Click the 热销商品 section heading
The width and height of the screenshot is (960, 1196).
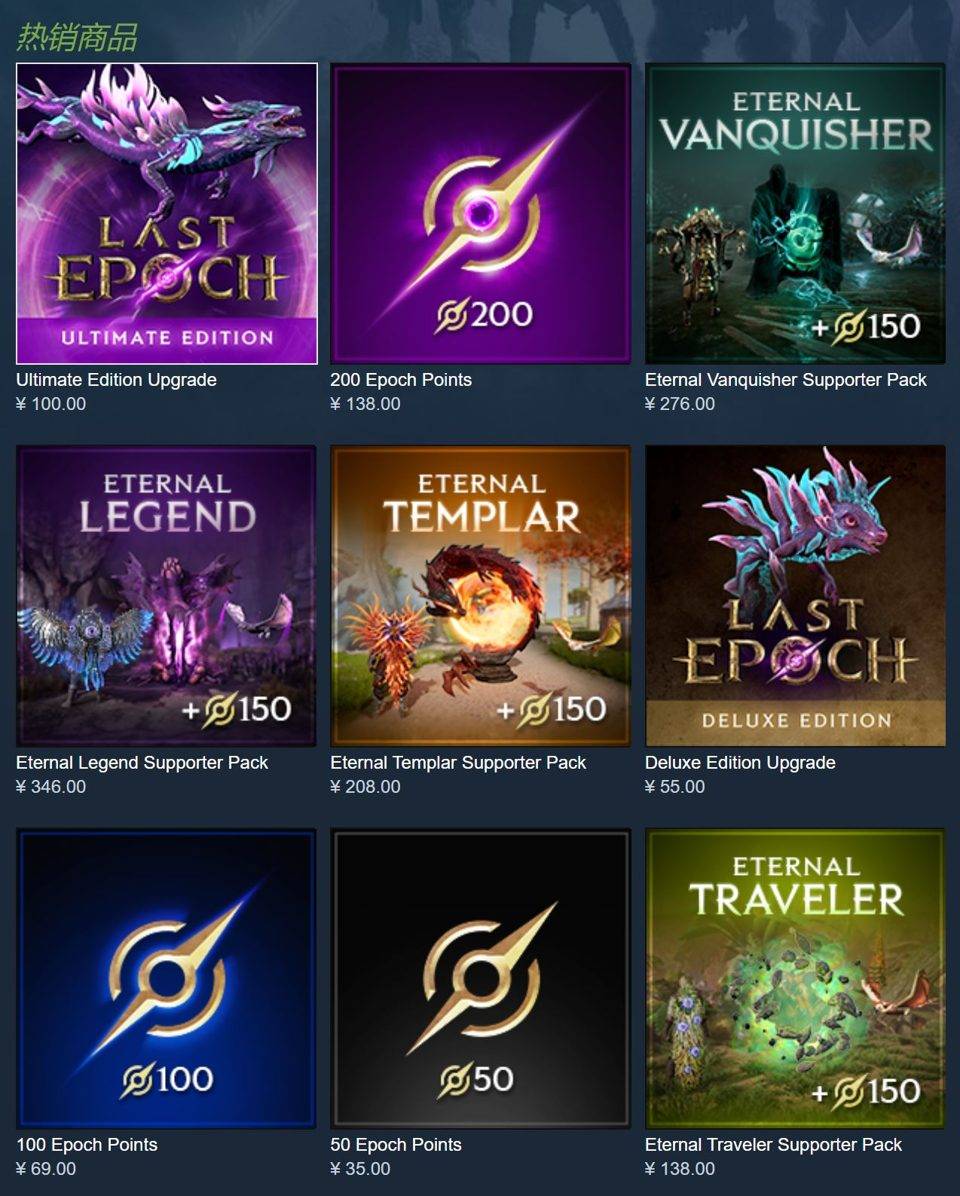click(77, 37)
